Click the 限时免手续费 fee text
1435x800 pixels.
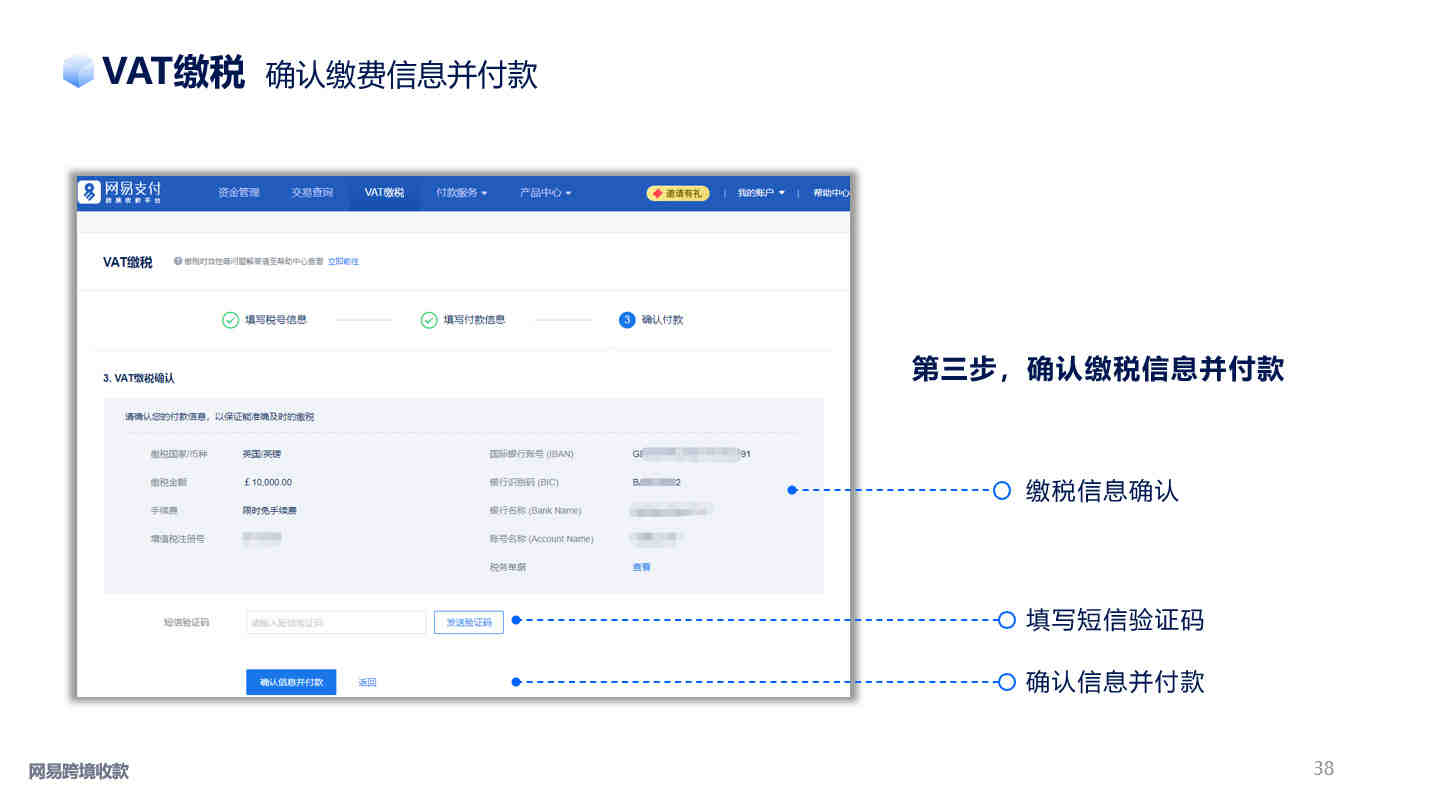coord(270,510)
